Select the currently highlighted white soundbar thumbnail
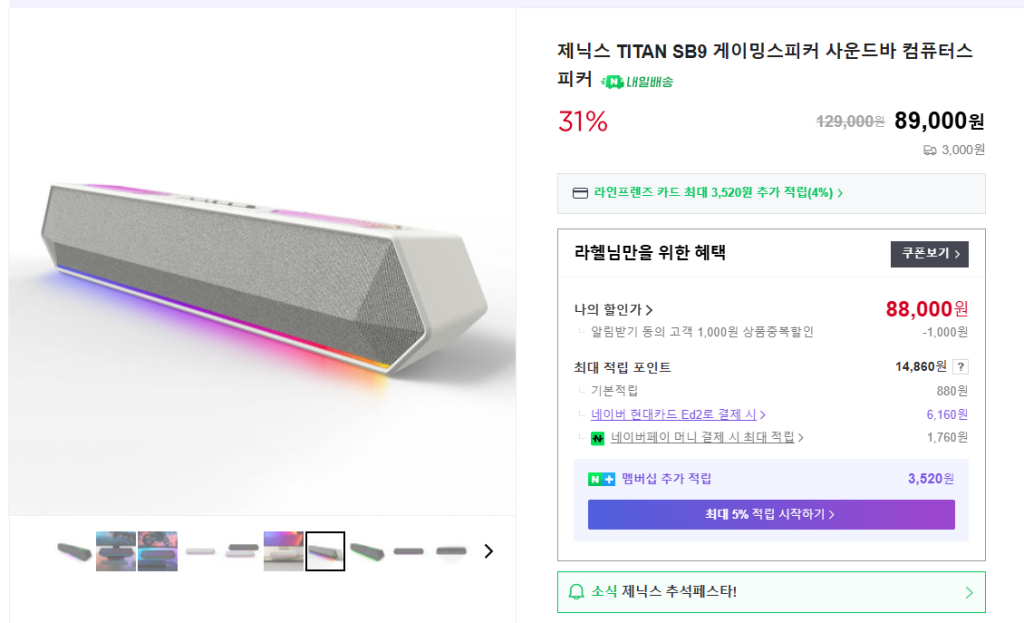The width and height of the screenshot is (1024, 623). coord(325,551)
